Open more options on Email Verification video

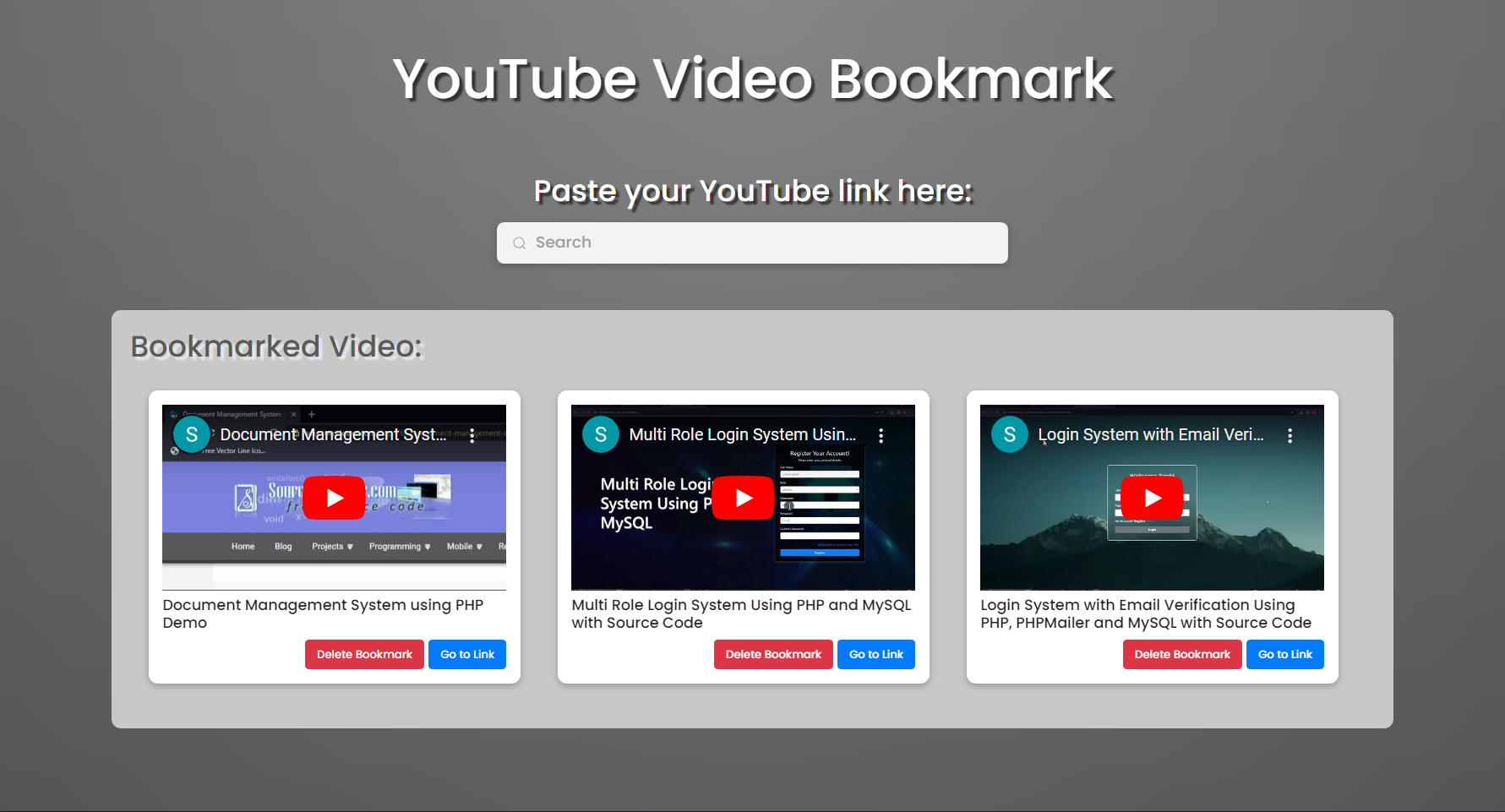pos(1290,435)
